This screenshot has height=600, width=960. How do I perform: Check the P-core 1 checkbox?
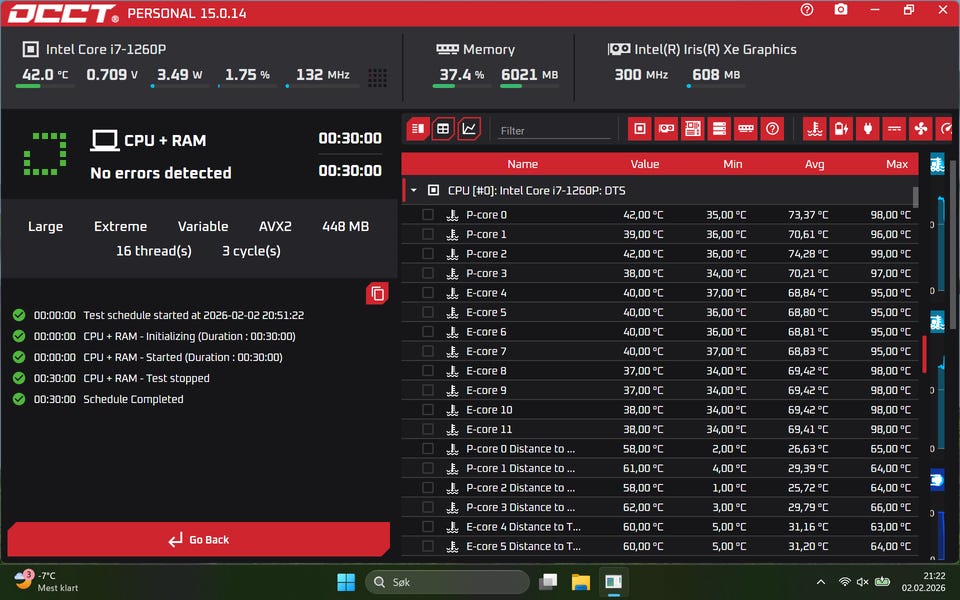point(428,234)
